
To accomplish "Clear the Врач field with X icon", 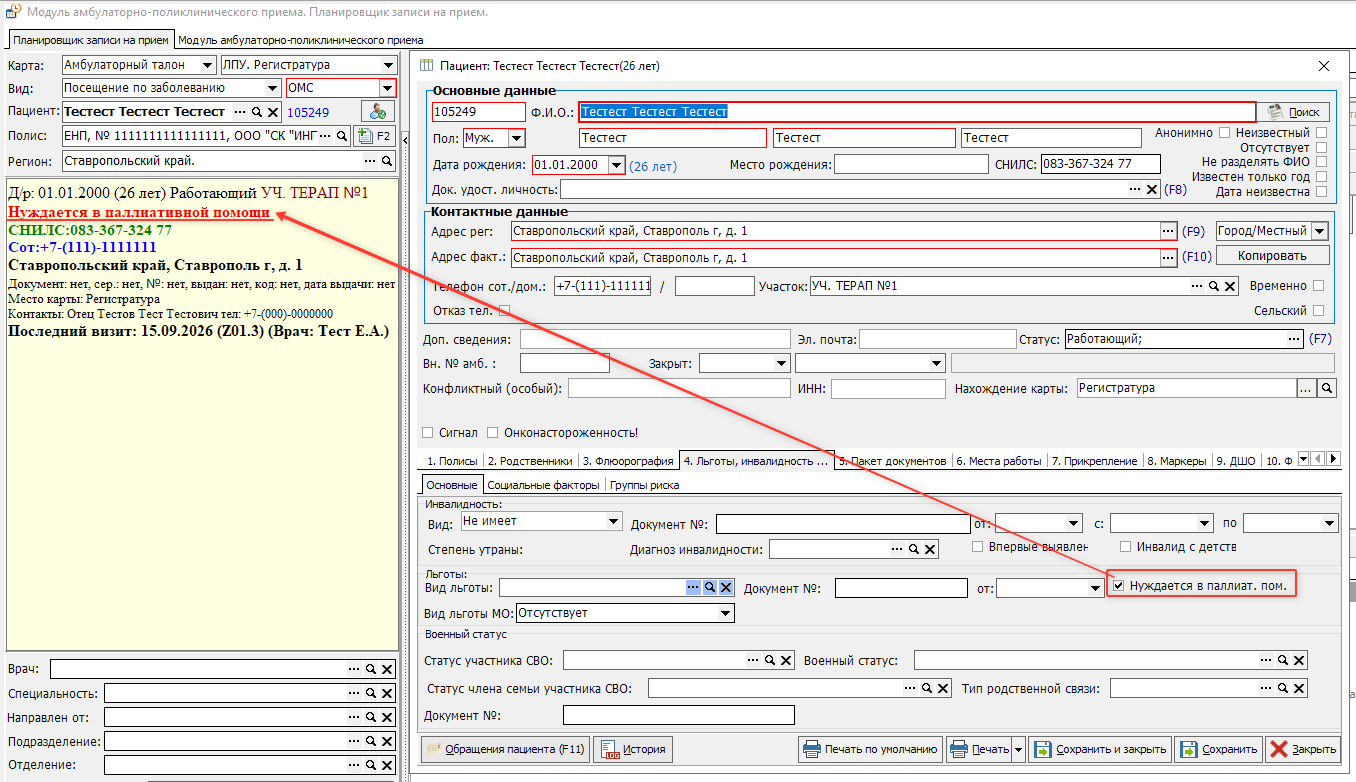I will (x=387, y=669).
